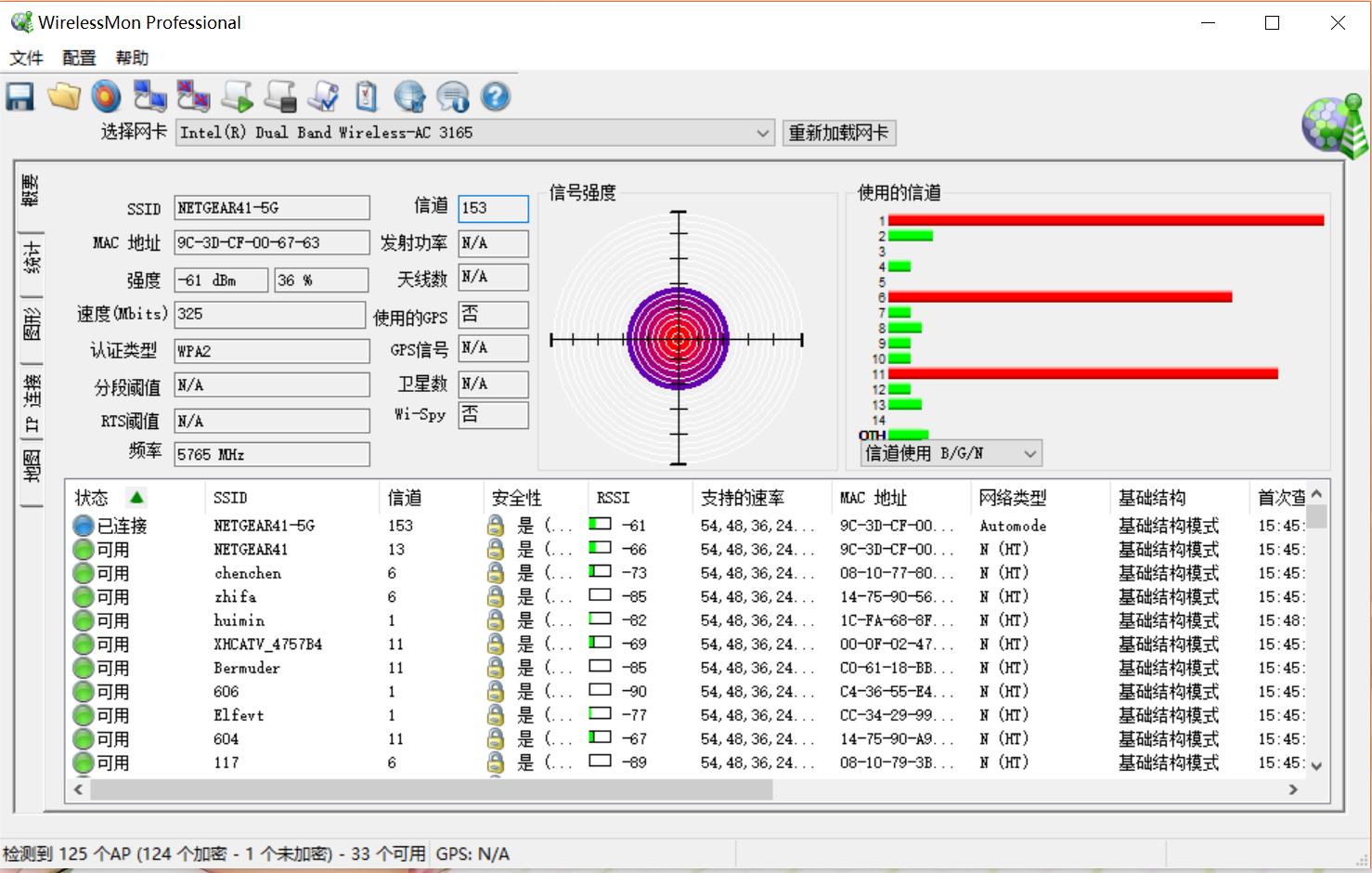The height and width of the screenshot is (873, 1372).
Task: Click the 重新加载网卡 button
Action: pyautogui.click(x=838, y=133)
